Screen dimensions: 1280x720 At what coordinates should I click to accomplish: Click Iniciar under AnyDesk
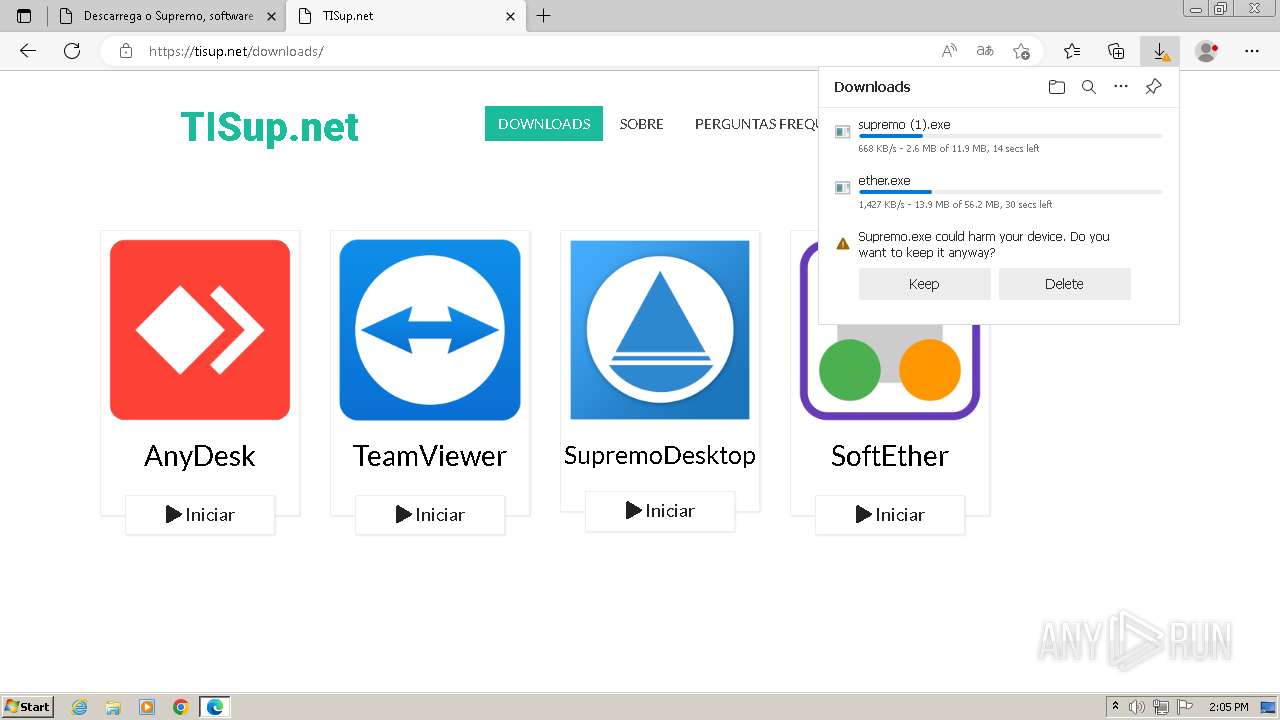200,515
